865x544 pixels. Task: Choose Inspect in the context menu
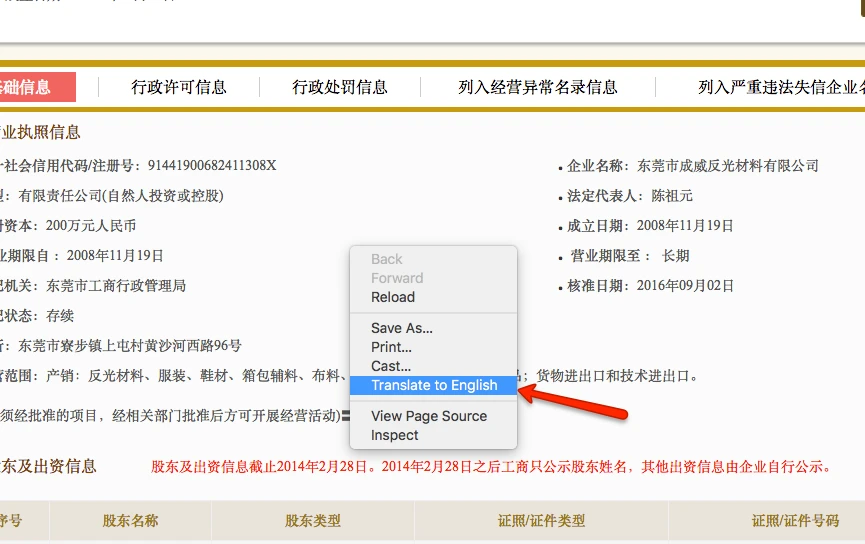[394, 435]
